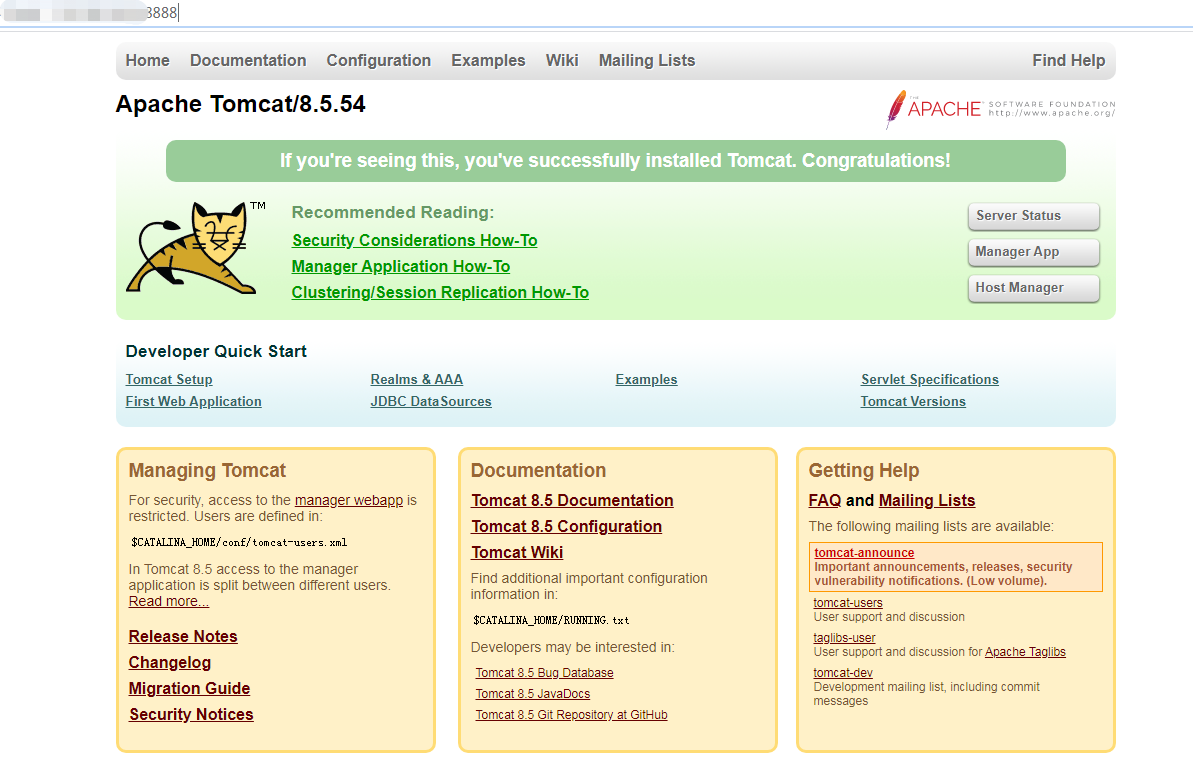1193x764 pixels.
Task: Open Documentation in the navigation bar
Action: [x=248, y=60]
